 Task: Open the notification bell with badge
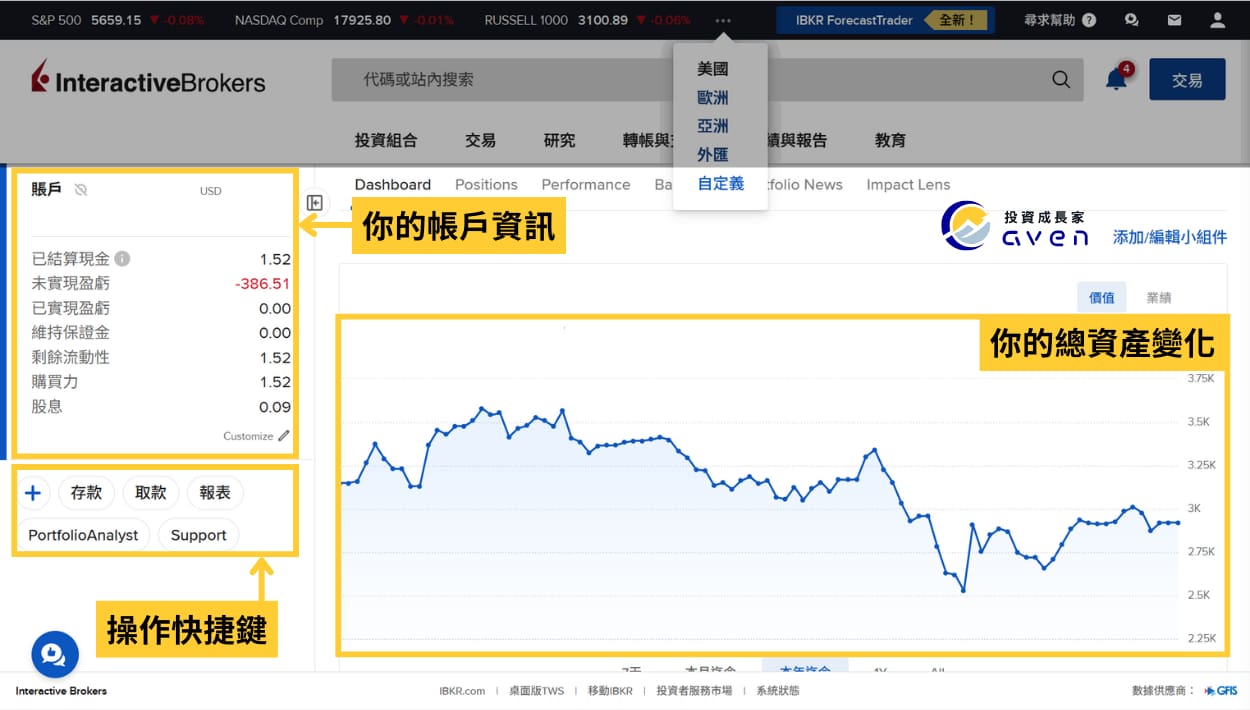coord(1118,78)
